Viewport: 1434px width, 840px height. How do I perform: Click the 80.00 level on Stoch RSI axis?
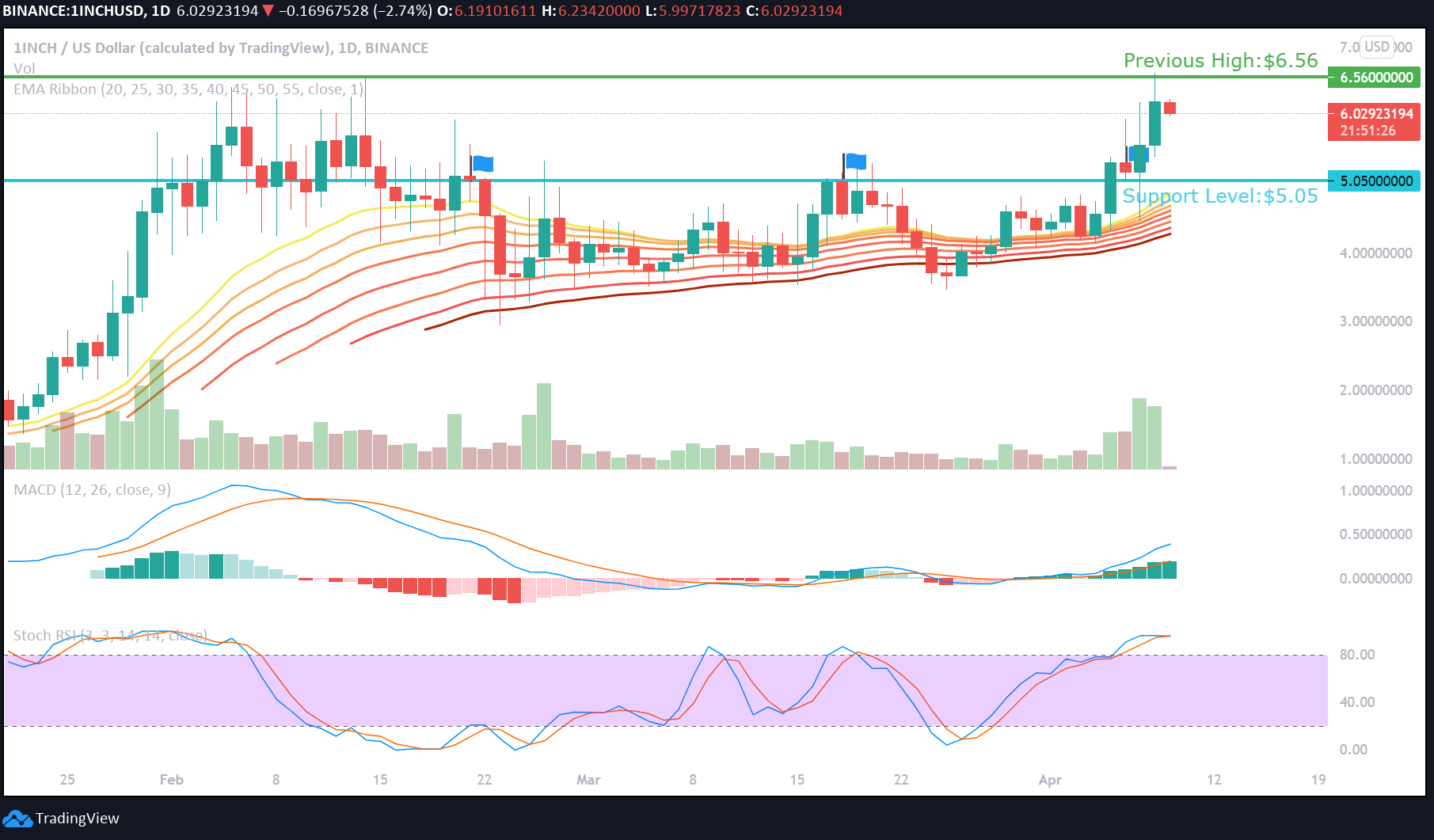1357,655
